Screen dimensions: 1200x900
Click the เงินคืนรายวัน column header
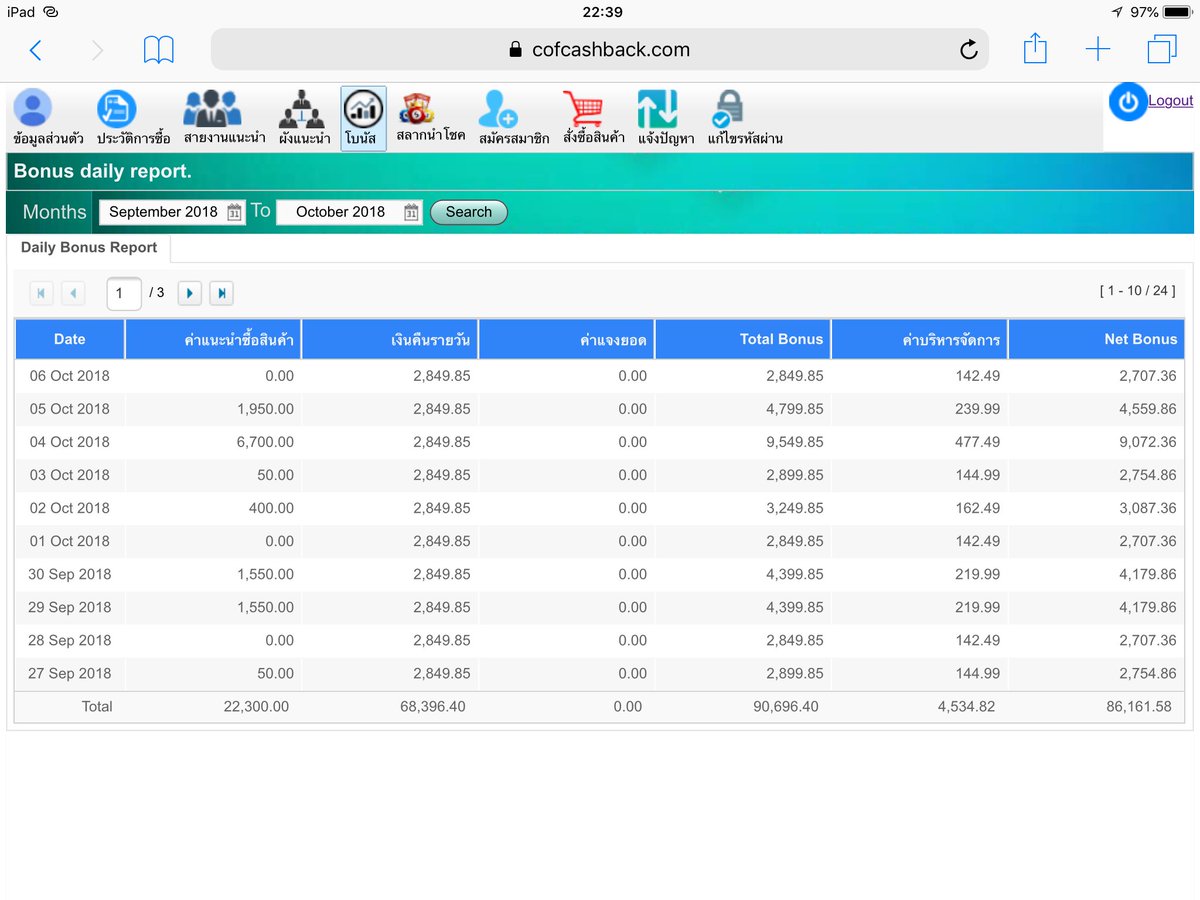pyautogui.click(x=390, y=339)
